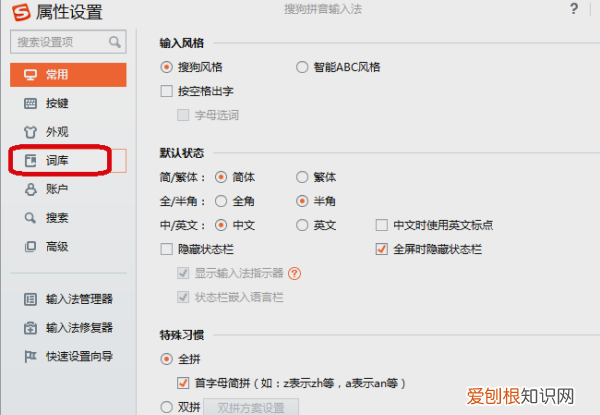Select 搜狗风格 radio button
Image resolution: width=600 pixels, height=415 pixels.
click(166, 67)
